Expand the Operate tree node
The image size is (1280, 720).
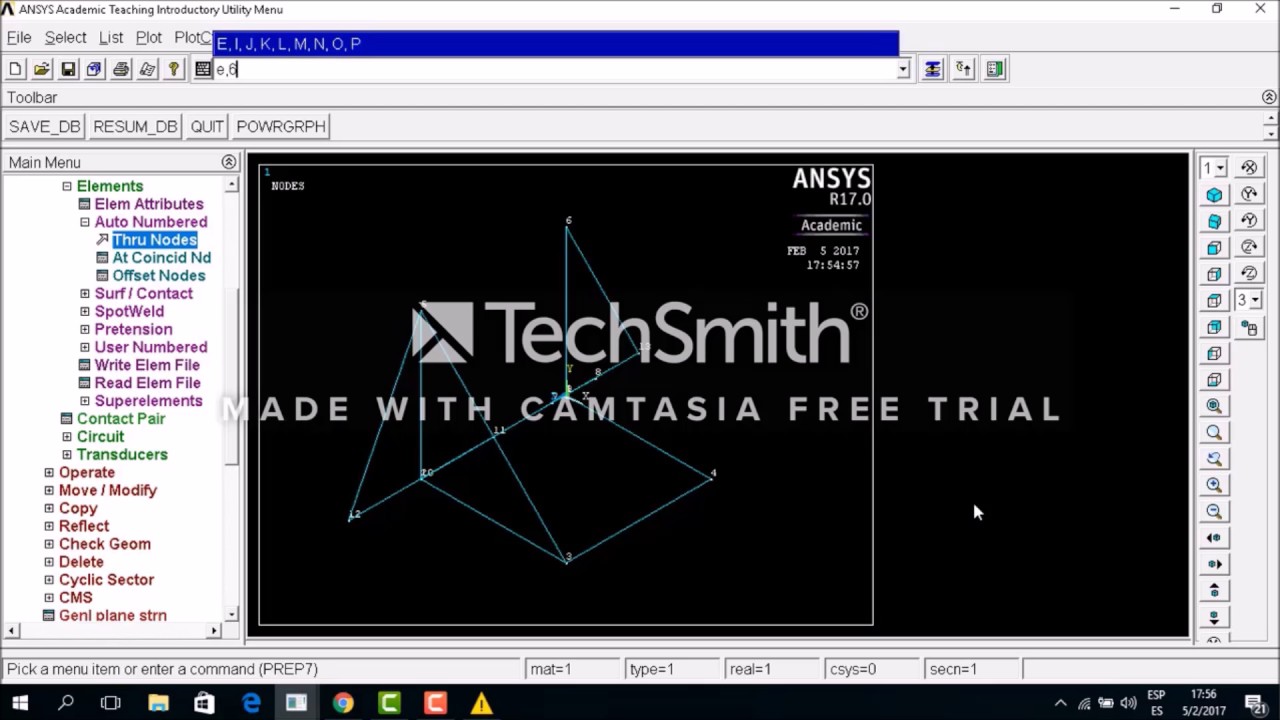click(49, 473)
